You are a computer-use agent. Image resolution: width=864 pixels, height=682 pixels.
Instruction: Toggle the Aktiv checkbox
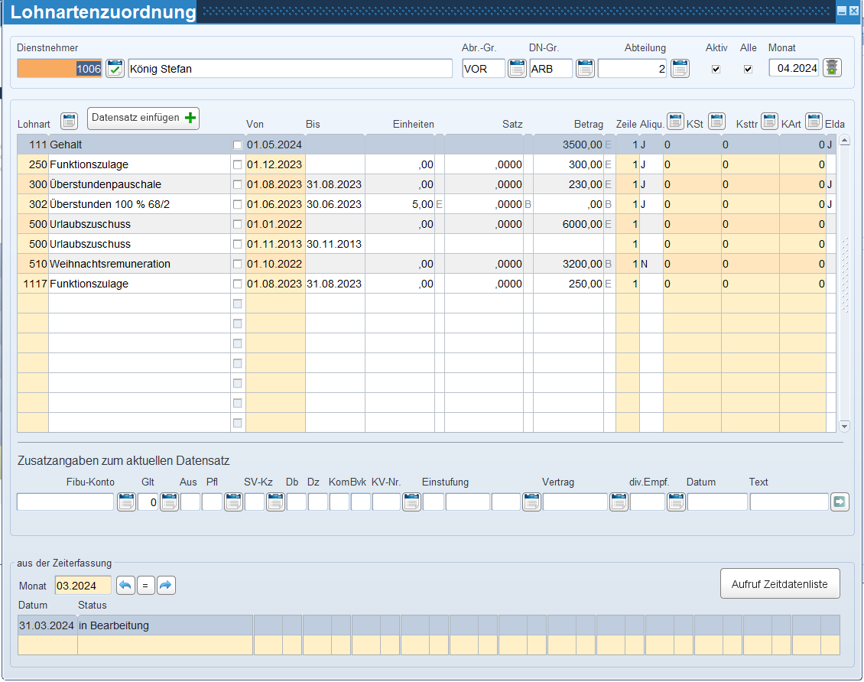click(x=715, y=69)
